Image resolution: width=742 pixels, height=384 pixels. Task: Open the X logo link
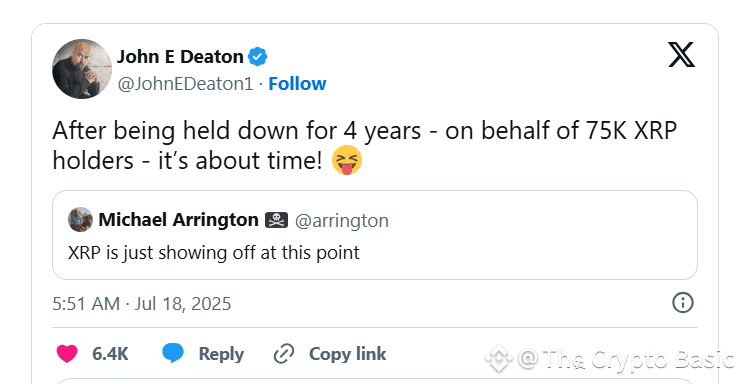pos(681,55)
